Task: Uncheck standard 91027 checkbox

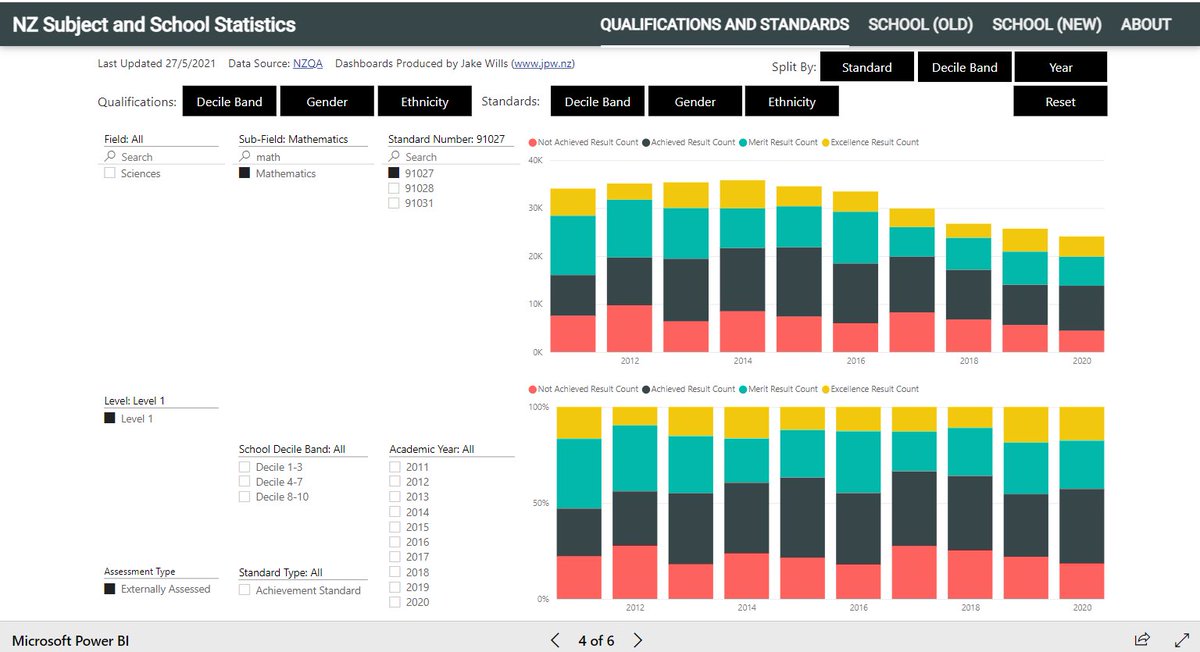Action: pos(395,173)
